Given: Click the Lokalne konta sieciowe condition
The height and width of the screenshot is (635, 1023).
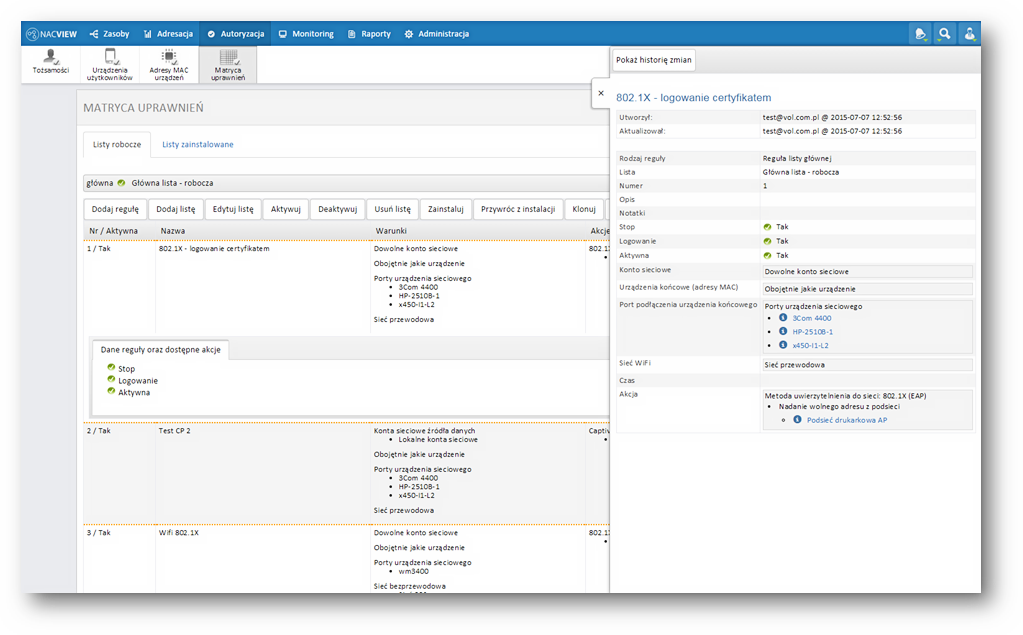Looking at the screenshot, I should coord(438,440).
